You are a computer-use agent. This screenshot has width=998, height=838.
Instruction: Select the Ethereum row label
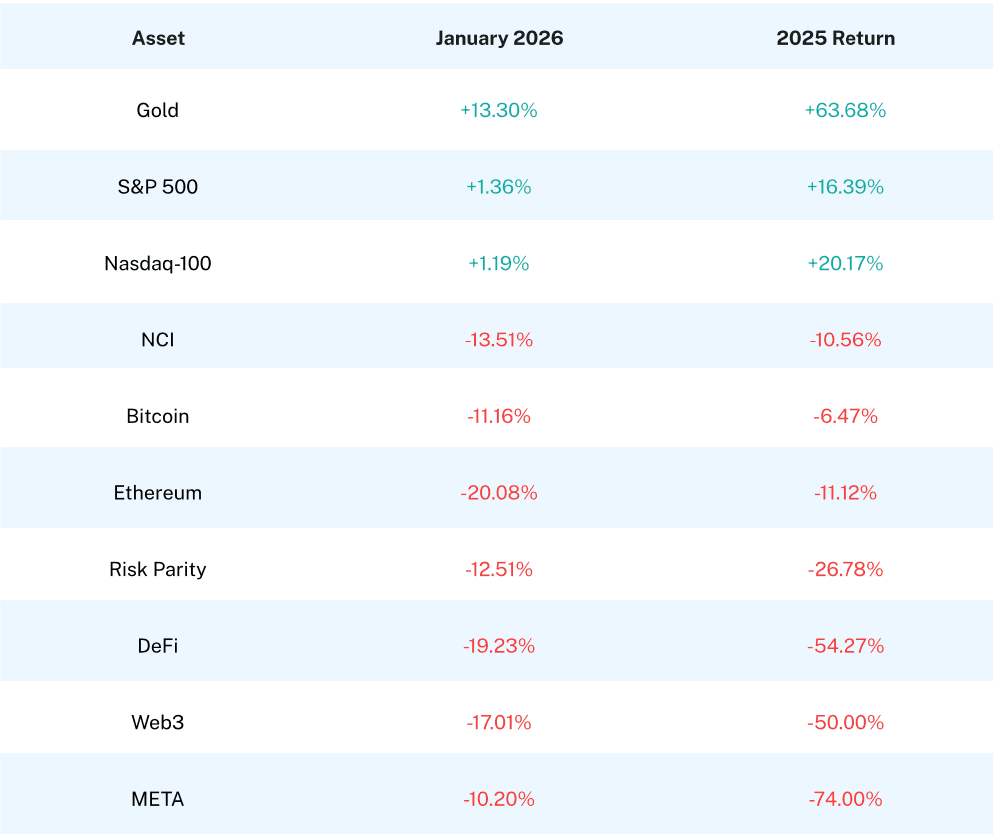click(158, 493)
